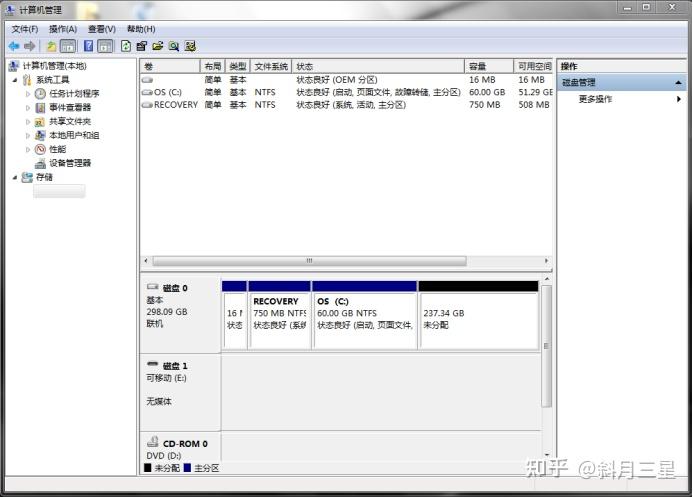Screen dimensions: 693x497
Task: Click the 750 MB capacity cell
Action: (484, 105)
